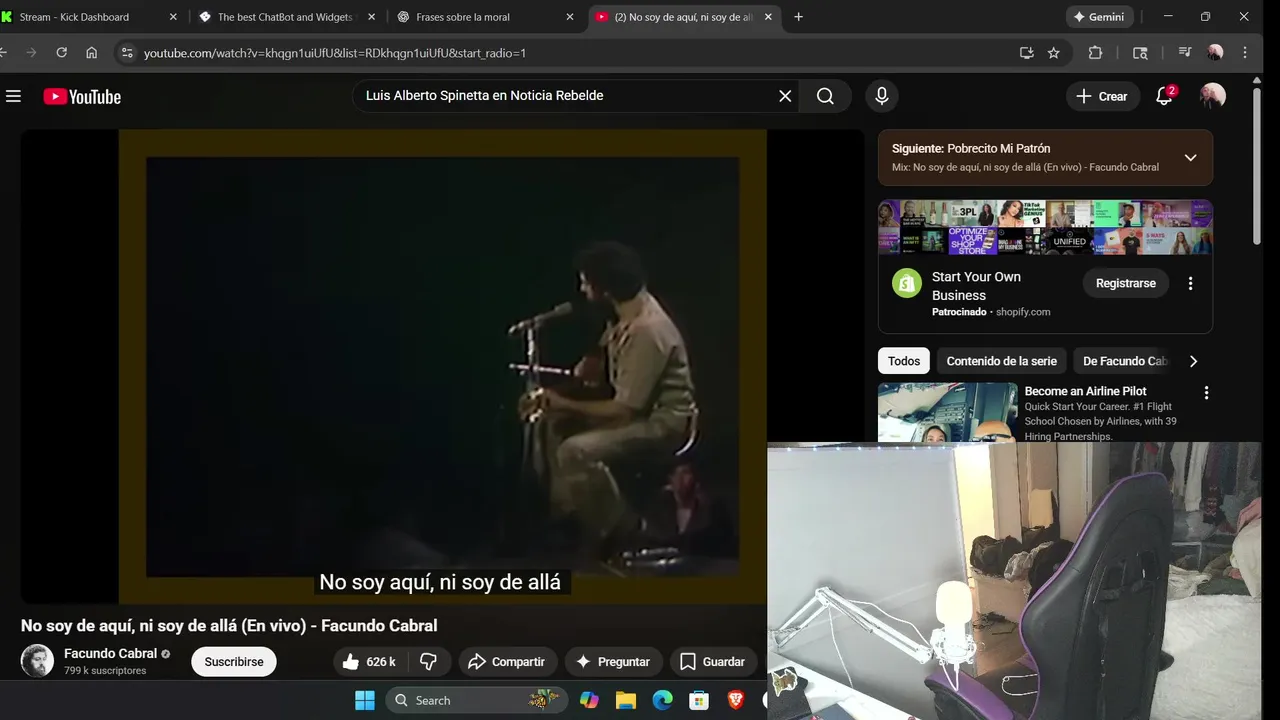This screenshot has height=720, width=1280.
Task: Select the Todos filter chip
Action: tap(904, 361)
